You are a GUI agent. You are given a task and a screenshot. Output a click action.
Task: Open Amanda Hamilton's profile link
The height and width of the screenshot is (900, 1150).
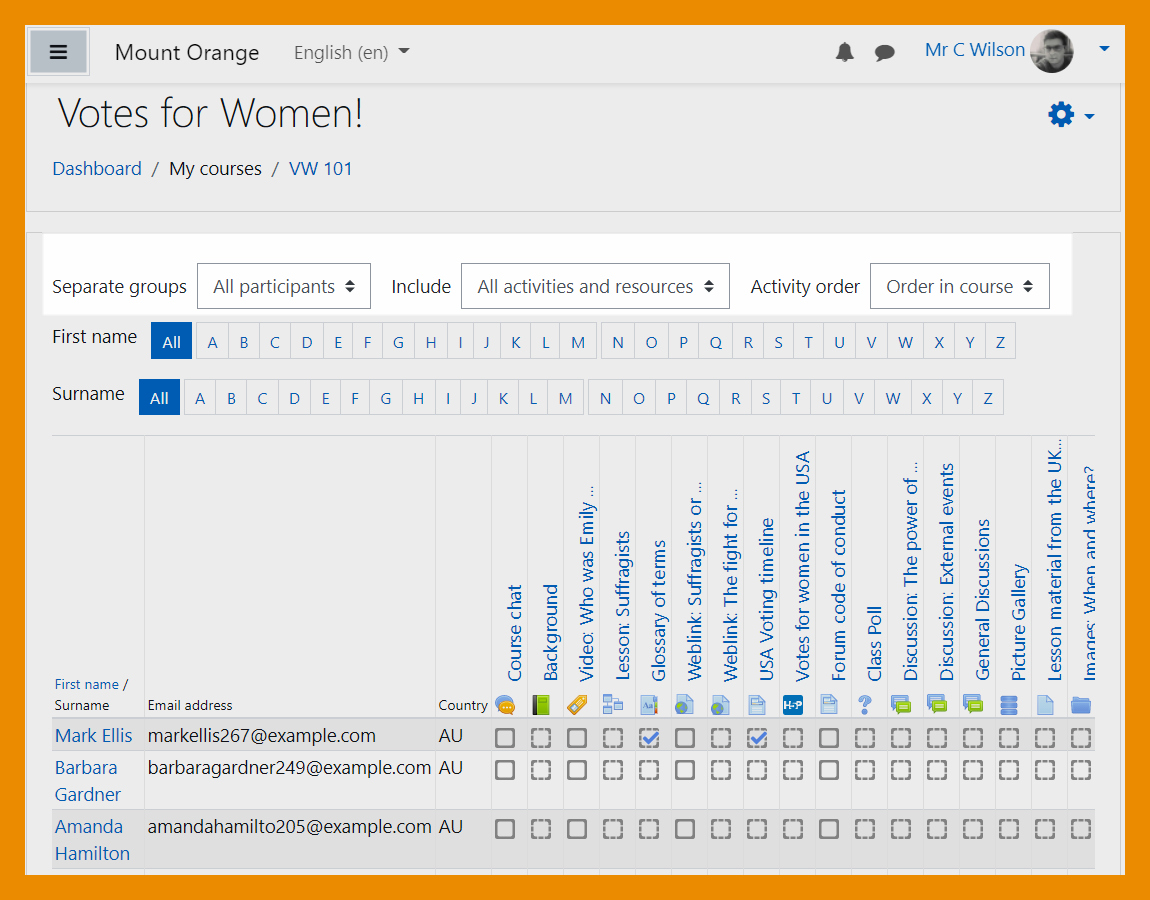(x=92, y=840)
